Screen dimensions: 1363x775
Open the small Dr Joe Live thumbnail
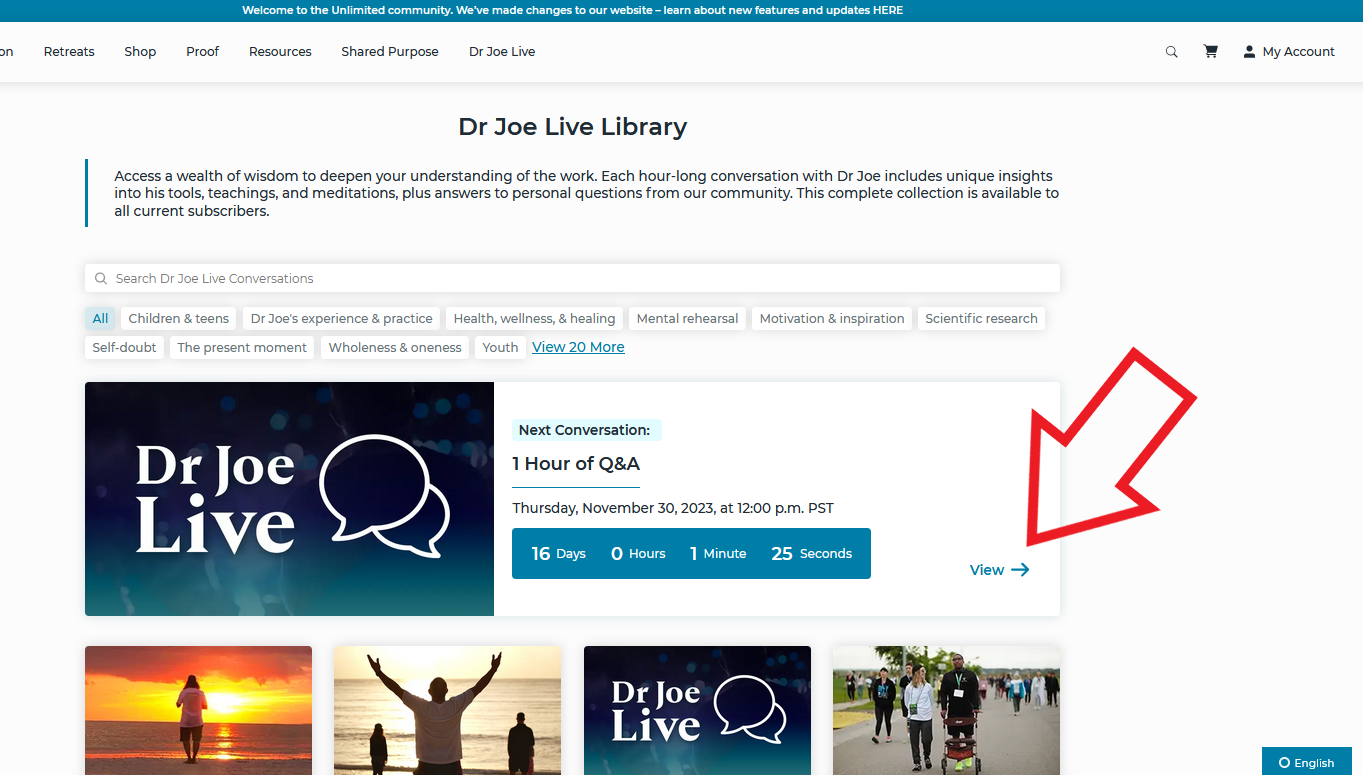[x=697, y=710]
